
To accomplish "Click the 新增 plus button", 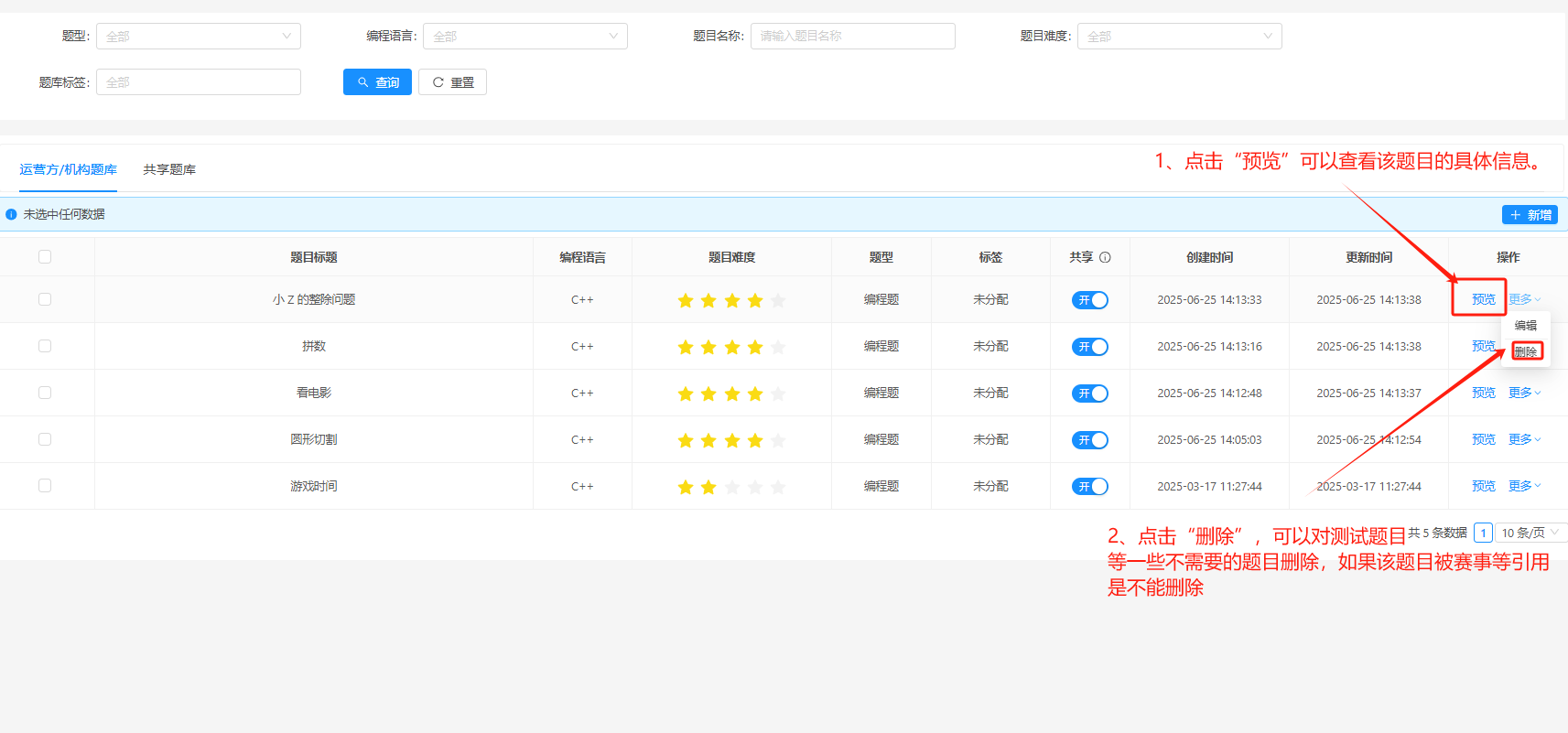I will coord(1530,215).
